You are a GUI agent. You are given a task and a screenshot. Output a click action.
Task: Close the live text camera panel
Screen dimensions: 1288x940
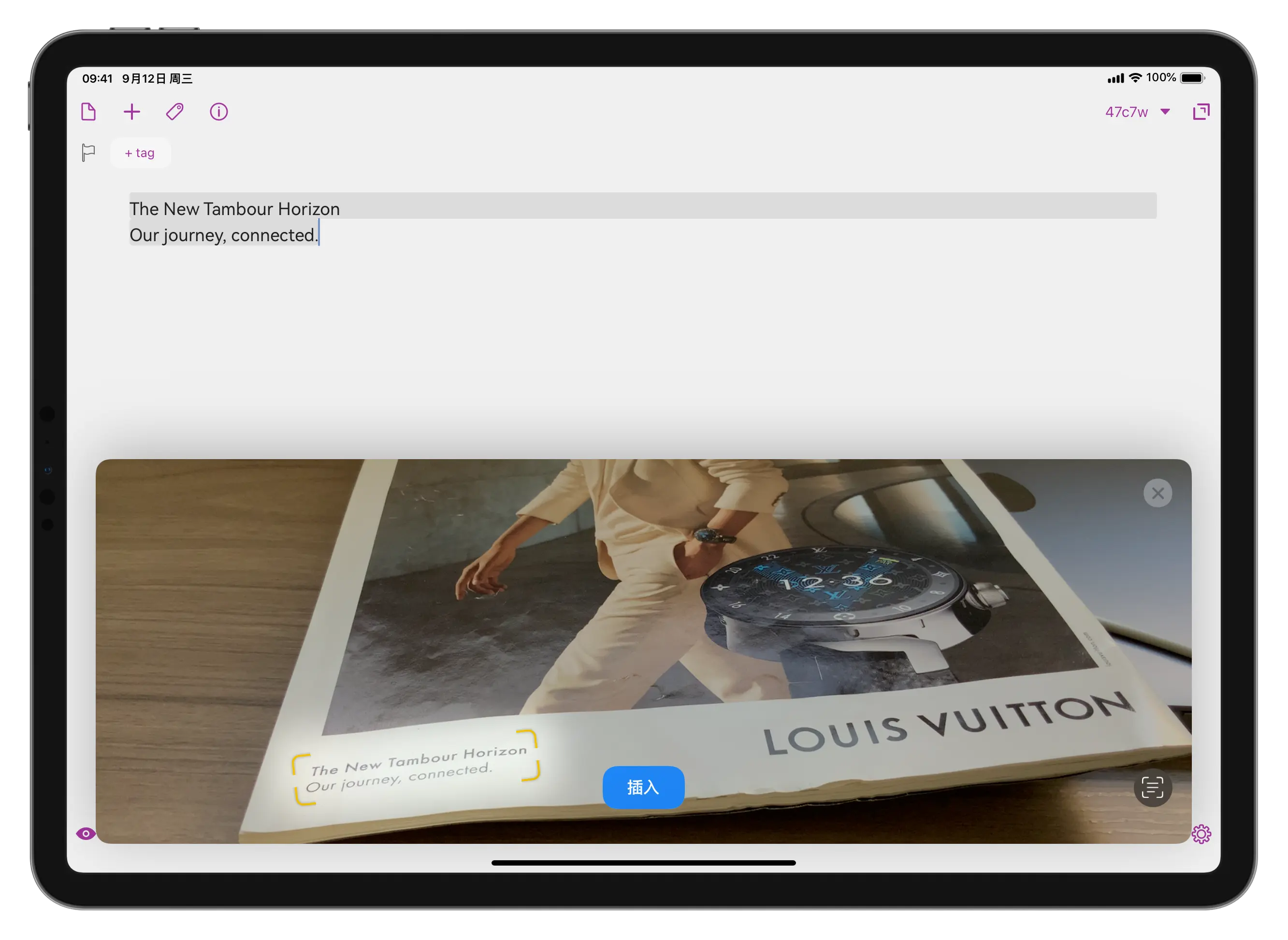(x=1157, y=493)
